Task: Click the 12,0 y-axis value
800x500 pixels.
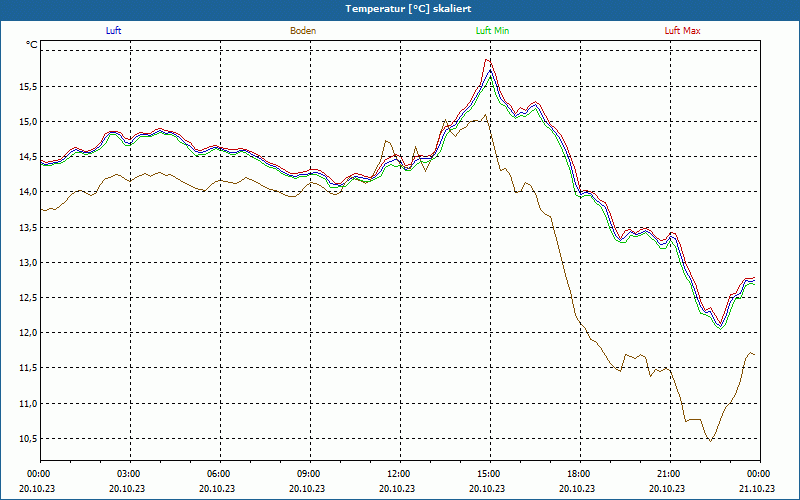Action: click(x=29, y=333)
